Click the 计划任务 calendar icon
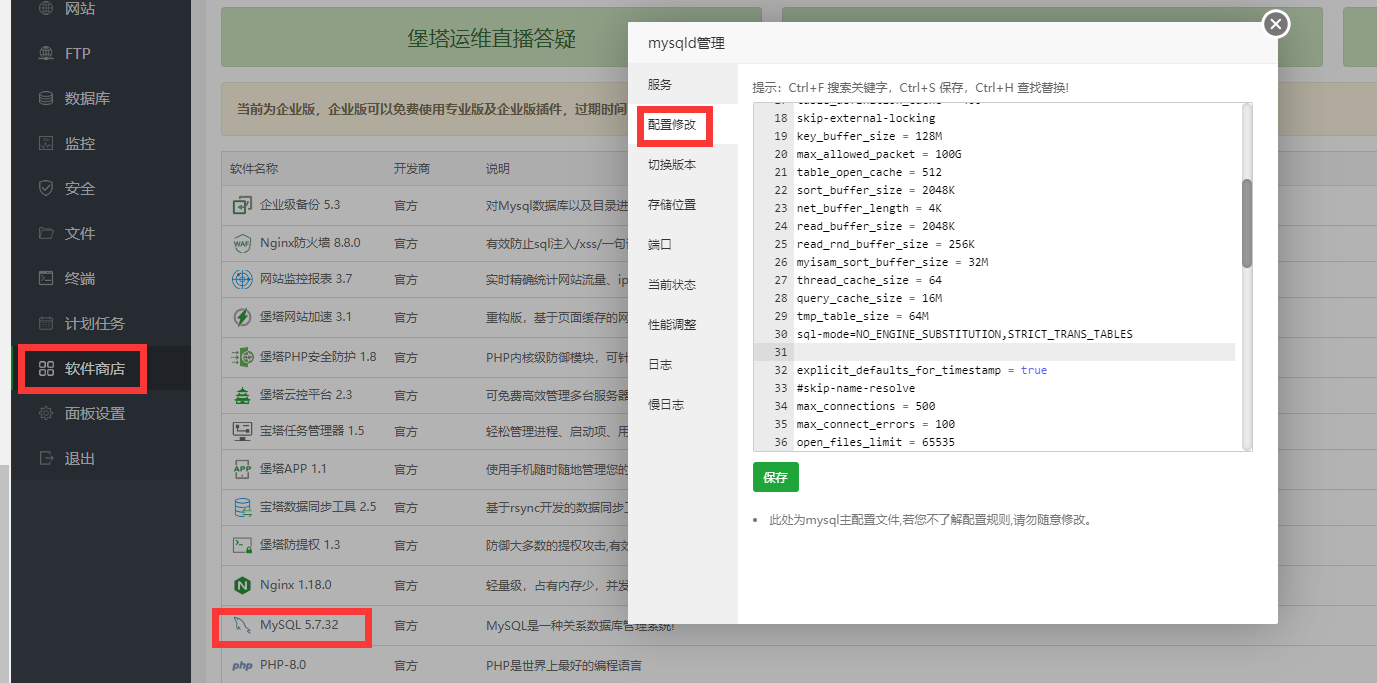The height and width of the screenshot is (683, 1377). pyautogui.click(x=45, y=324)
